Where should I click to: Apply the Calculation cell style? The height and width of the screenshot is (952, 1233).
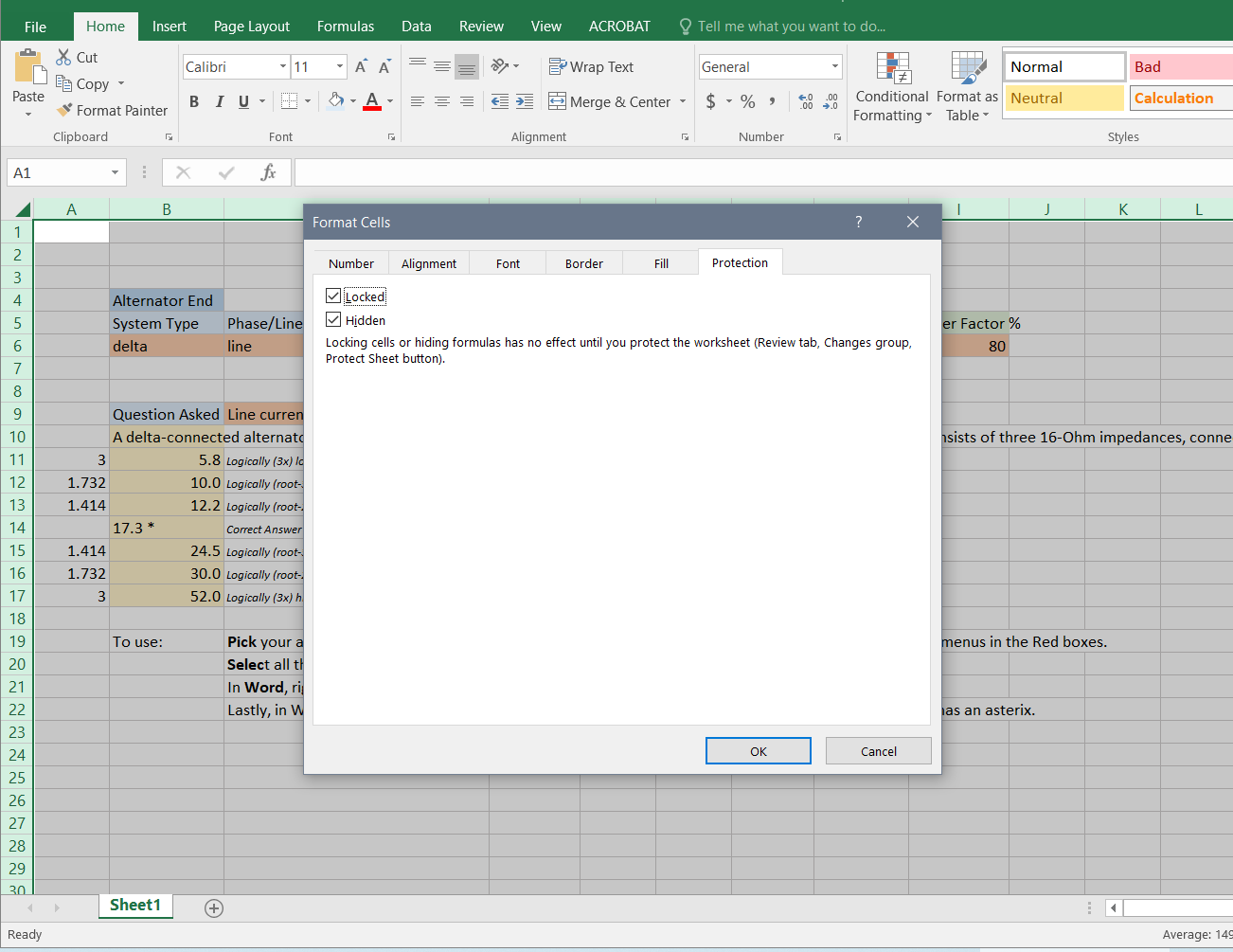tap(1182, 98)
